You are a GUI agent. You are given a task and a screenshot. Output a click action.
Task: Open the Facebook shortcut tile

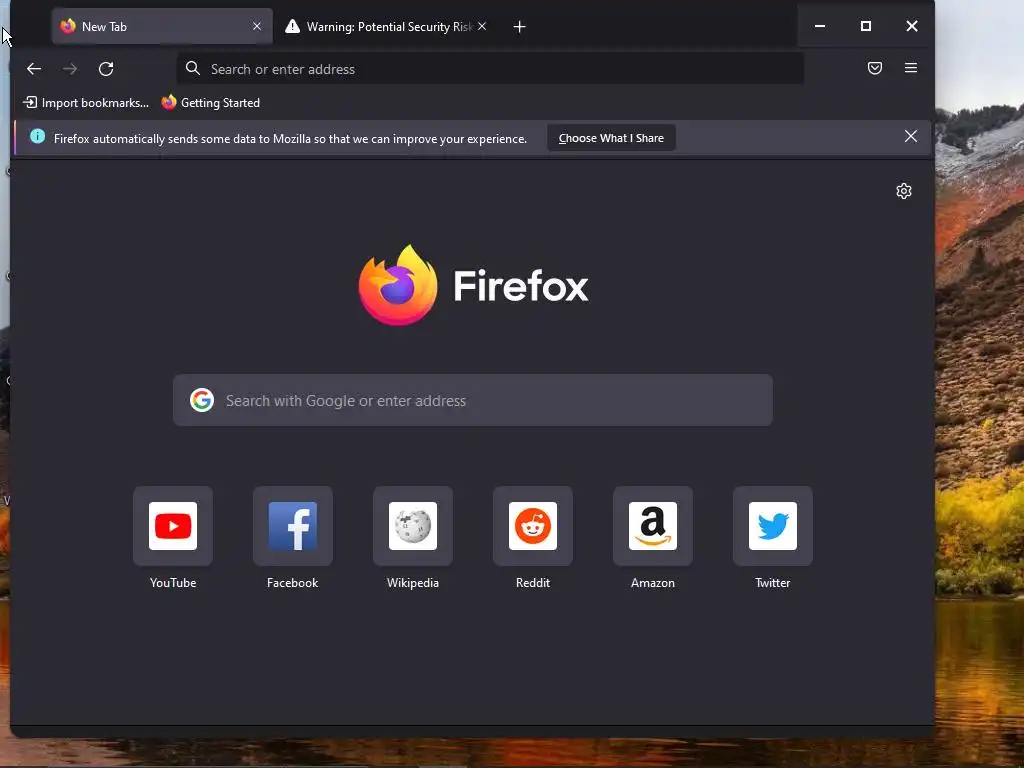point(293,526)
